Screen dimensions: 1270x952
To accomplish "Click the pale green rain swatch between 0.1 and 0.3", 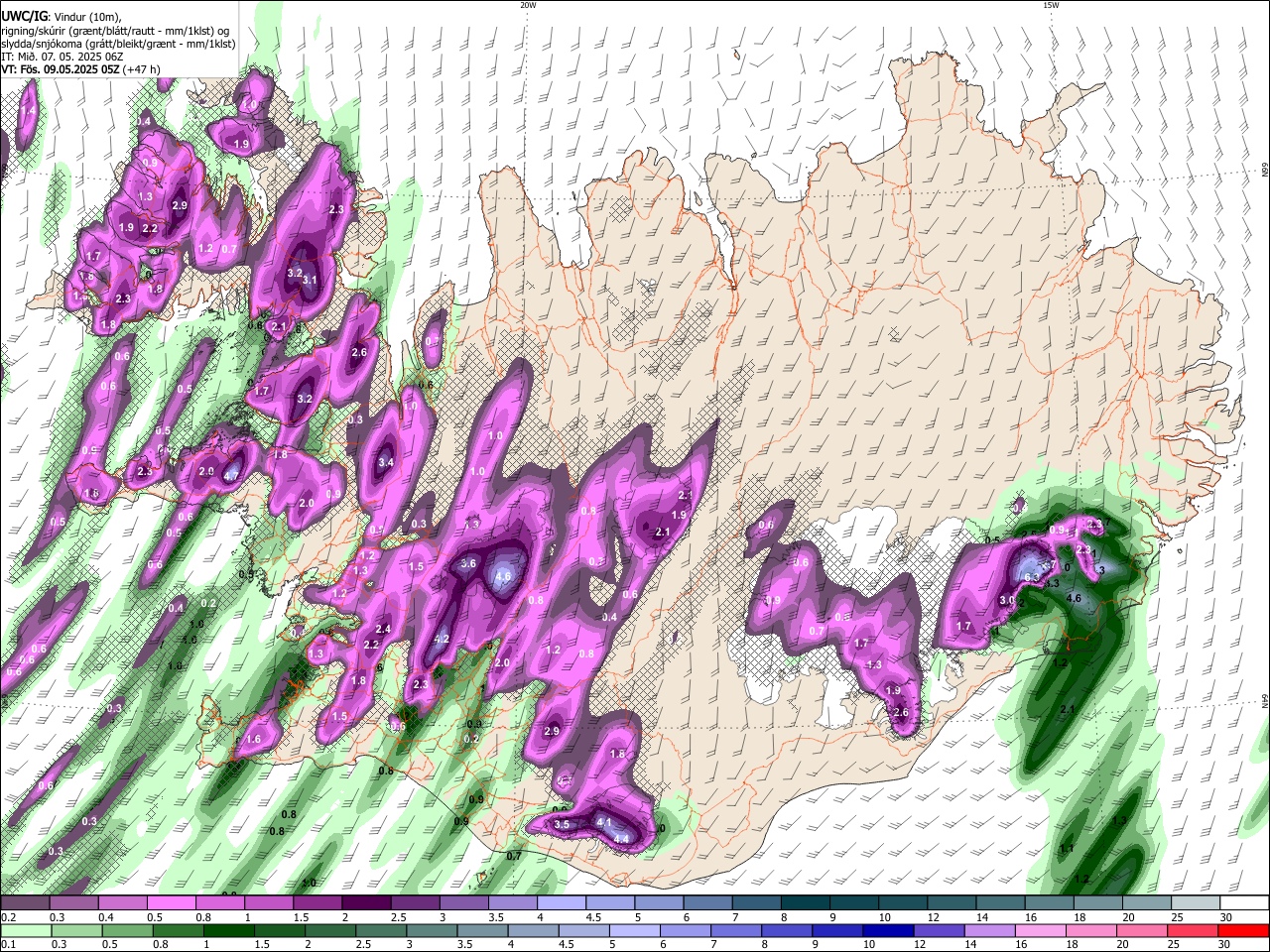I will [26, 930].
